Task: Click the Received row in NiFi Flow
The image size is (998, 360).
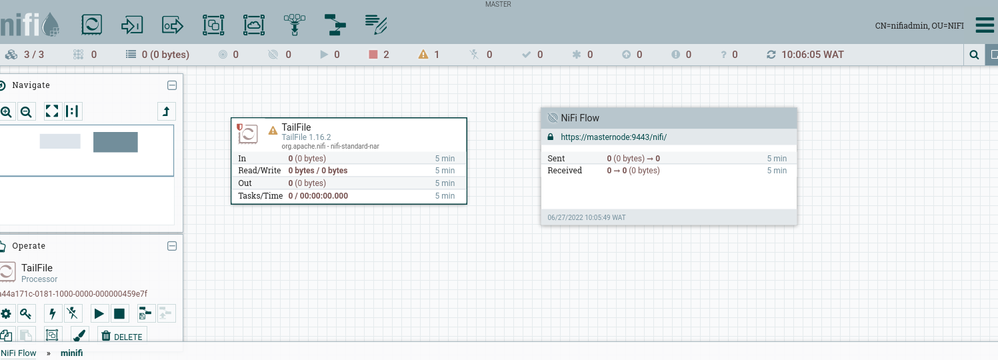Action: (668, 170)
